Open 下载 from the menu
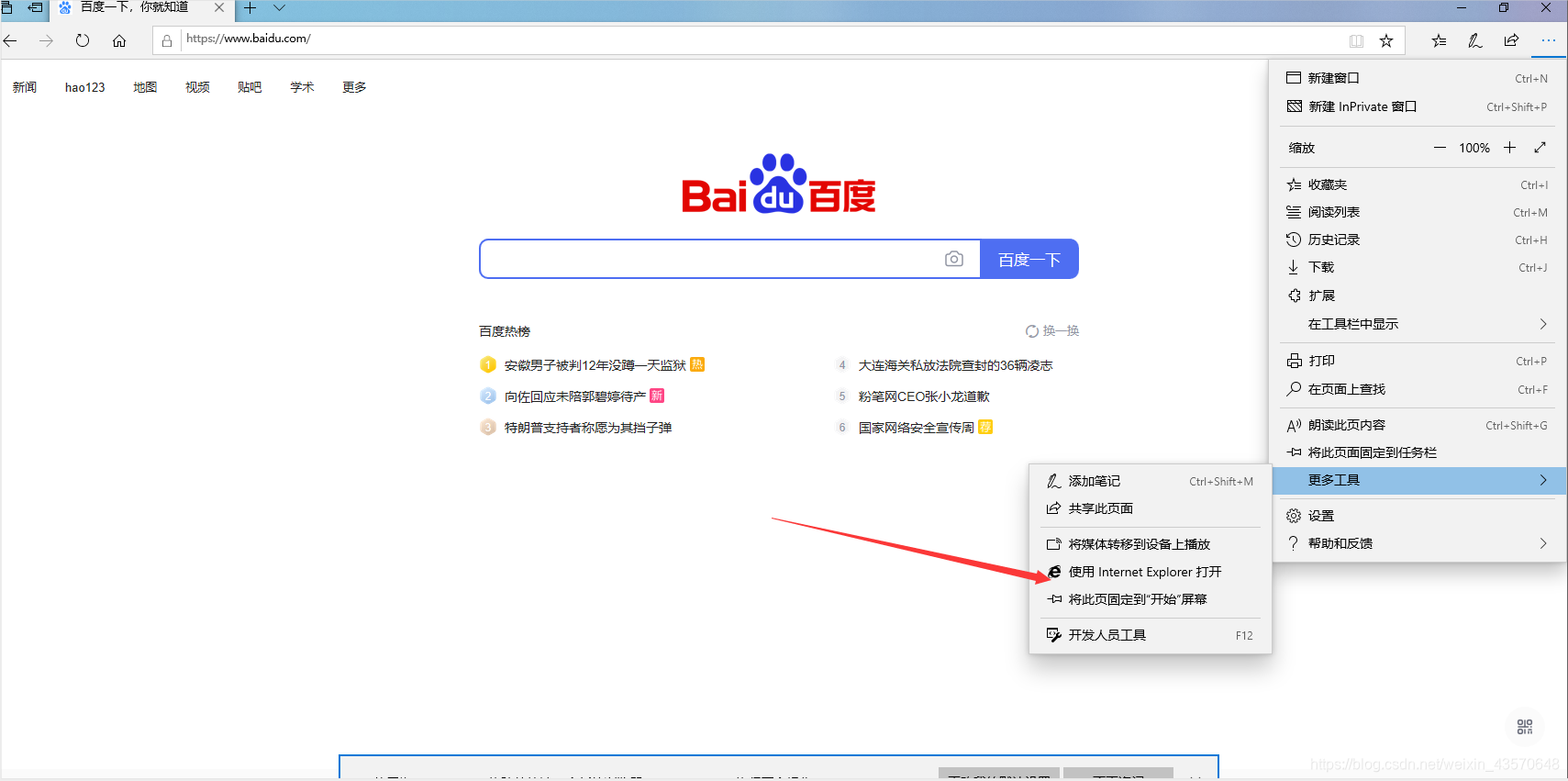Image resolution: width=1568 pixels, height=781 pixels. click(x=1418, y=267)
